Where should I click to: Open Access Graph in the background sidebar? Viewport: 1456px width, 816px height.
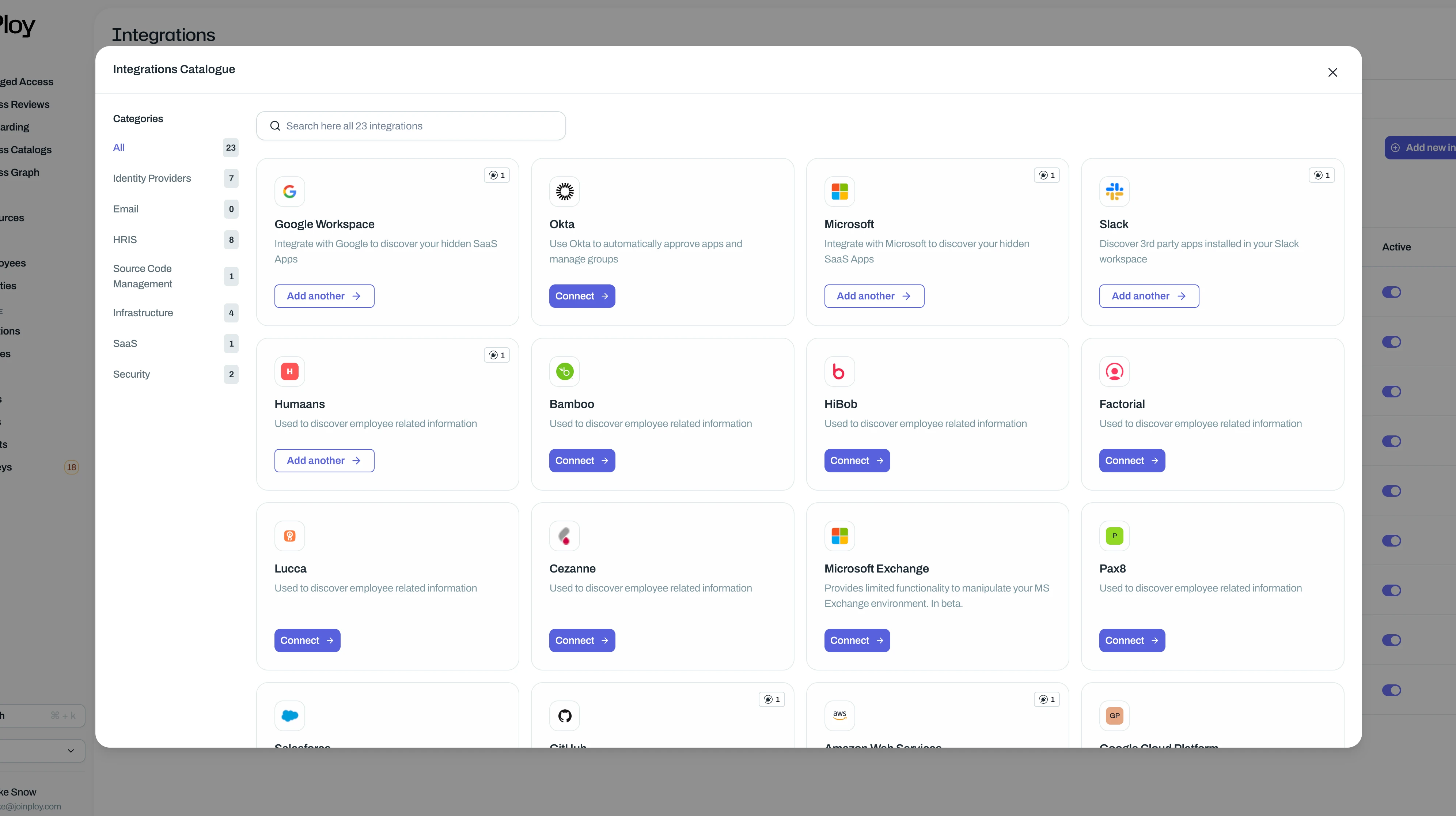[19, 173]
